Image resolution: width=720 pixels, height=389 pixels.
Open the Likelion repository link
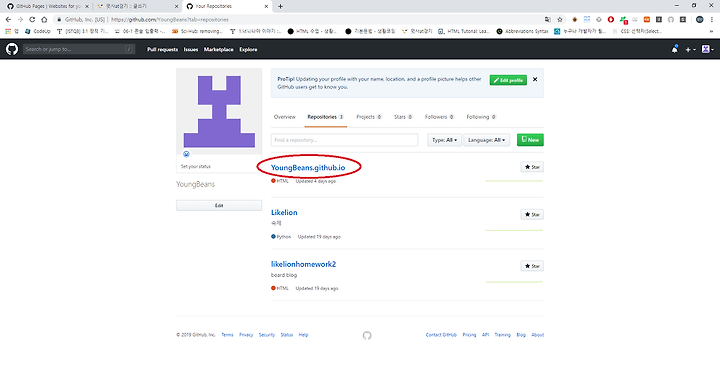284,213
